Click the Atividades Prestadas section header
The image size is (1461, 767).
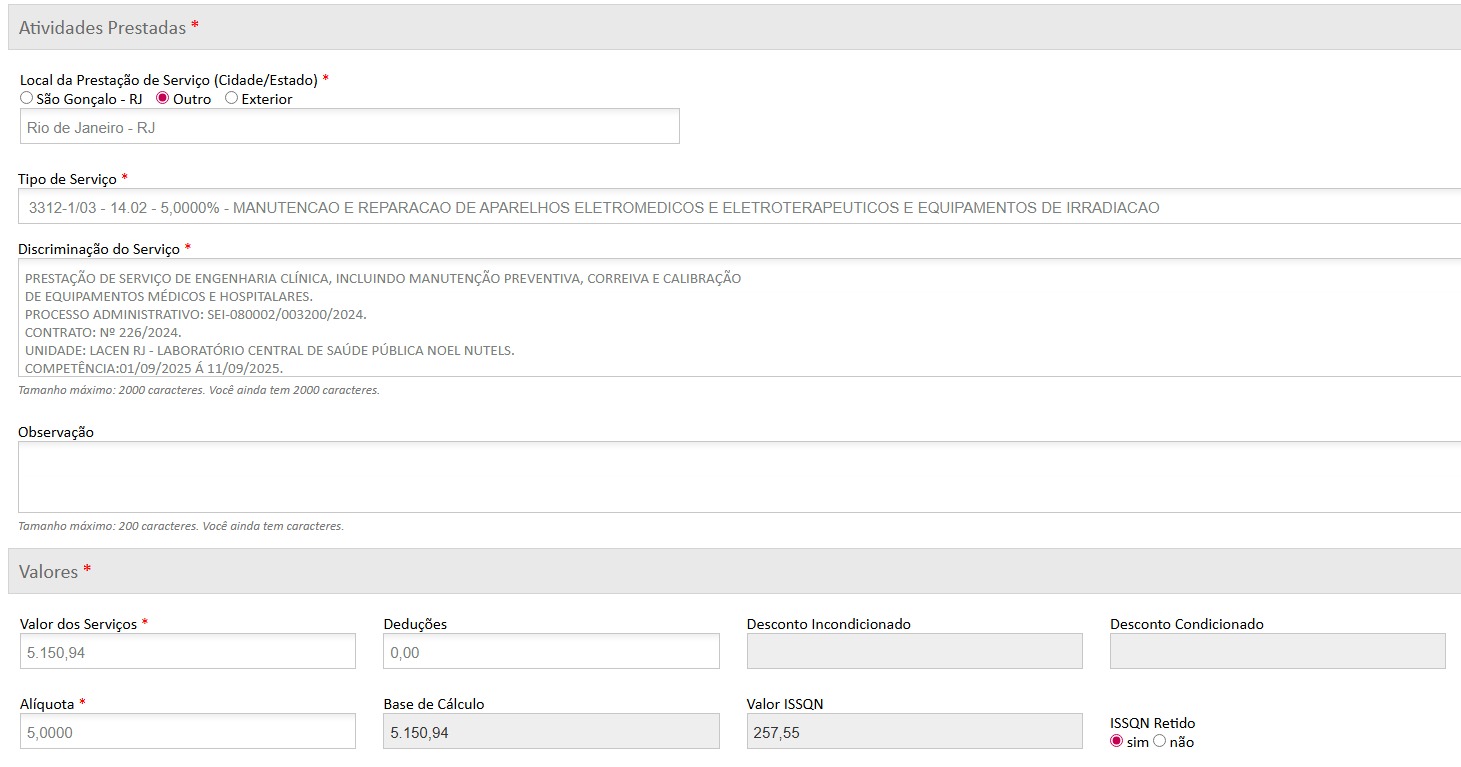[x=102, y=28]
